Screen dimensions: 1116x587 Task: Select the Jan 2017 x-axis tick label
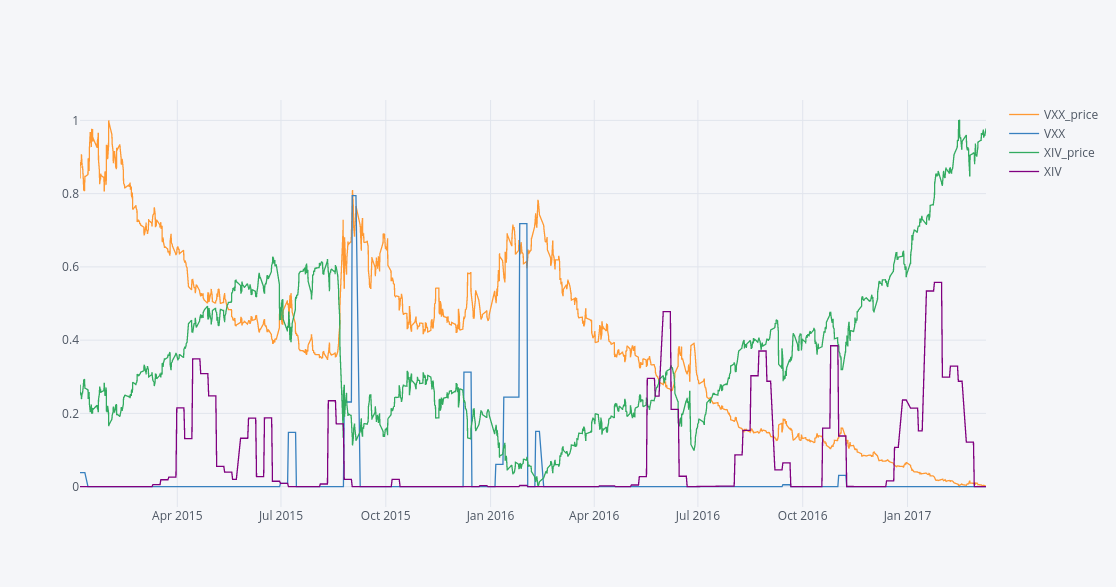(x=907, y=516)
